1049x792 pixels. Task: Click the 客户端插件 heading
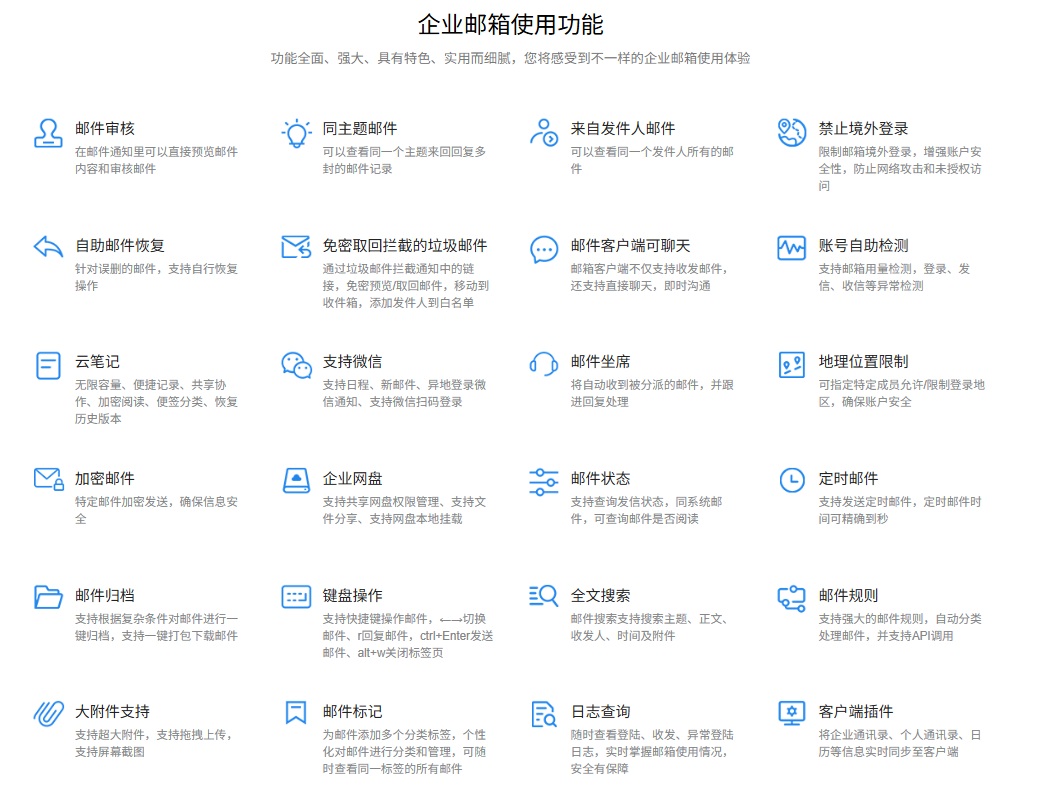click(856, 712)
